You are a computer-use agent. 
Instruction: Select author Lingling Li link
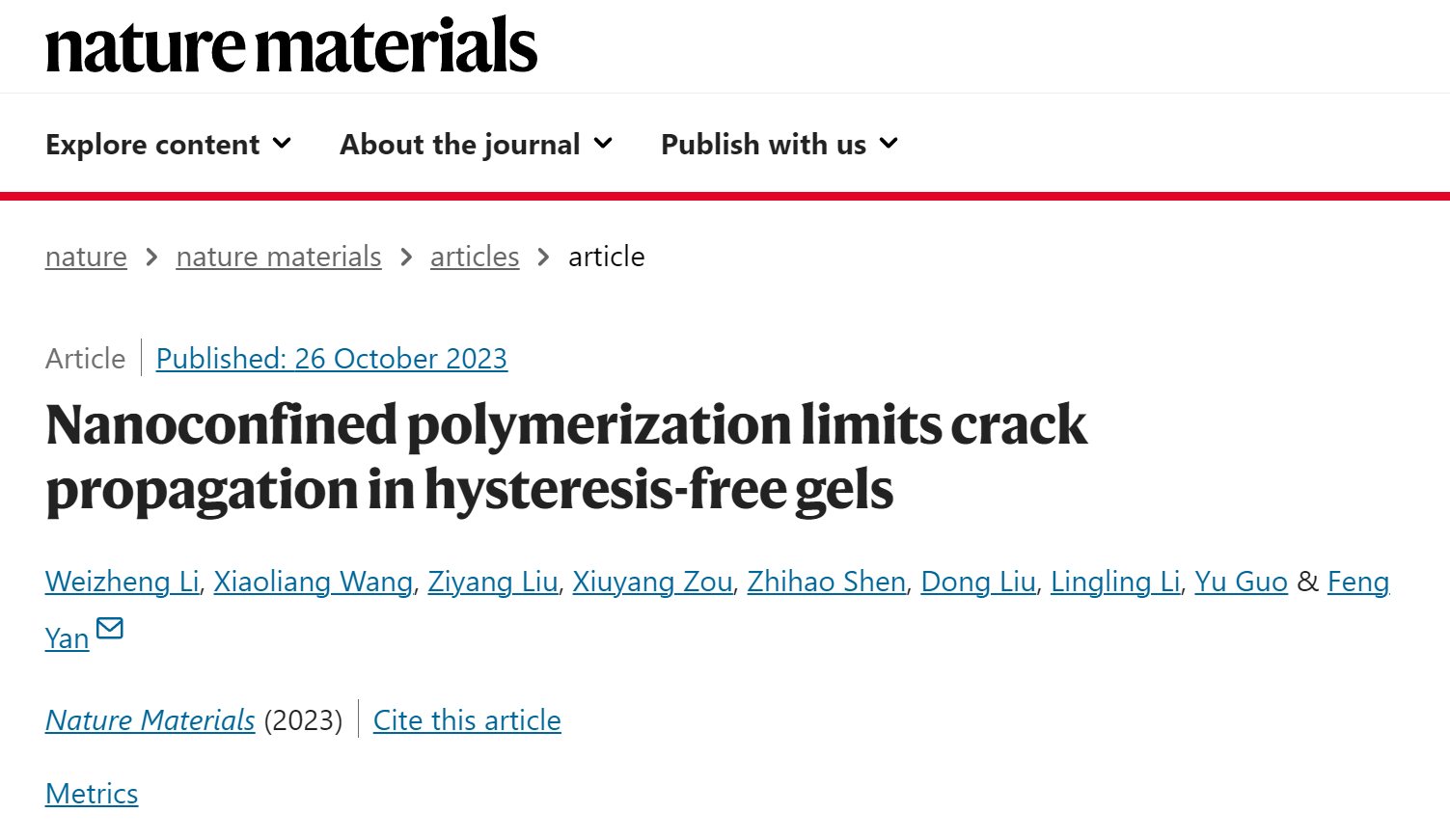pyautogui.click(x=1115, y=582)
